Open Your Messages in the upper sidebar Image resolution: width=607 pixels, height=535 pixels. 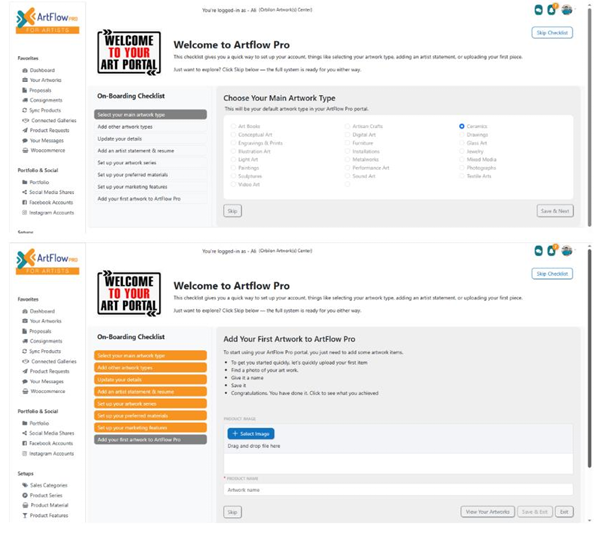click(x=47, y=141)
